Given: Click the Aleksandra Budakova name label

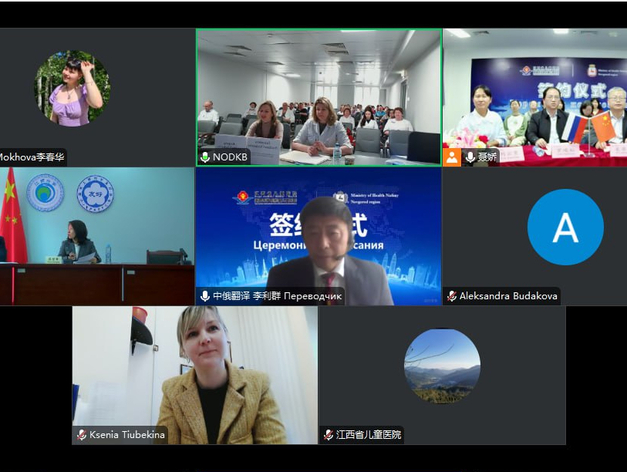Looking at the screenshot, I should [508, 296].
